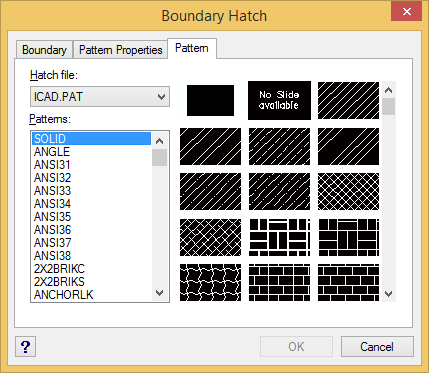Click the thumbnail gallery scroll down arrow
This screenshot has height=373, width=429.
389,294
